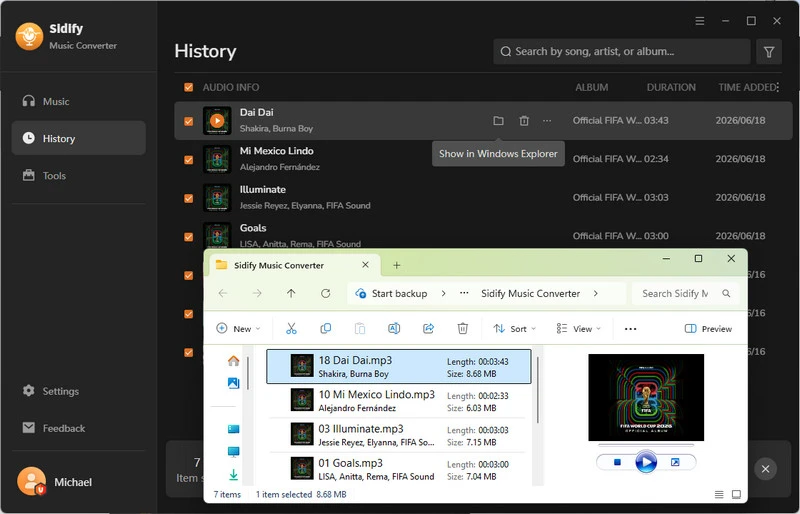The width and height of the screenshot is (800, 514).
Task: Open the View dropdown
Action: [x=579, y=329]
